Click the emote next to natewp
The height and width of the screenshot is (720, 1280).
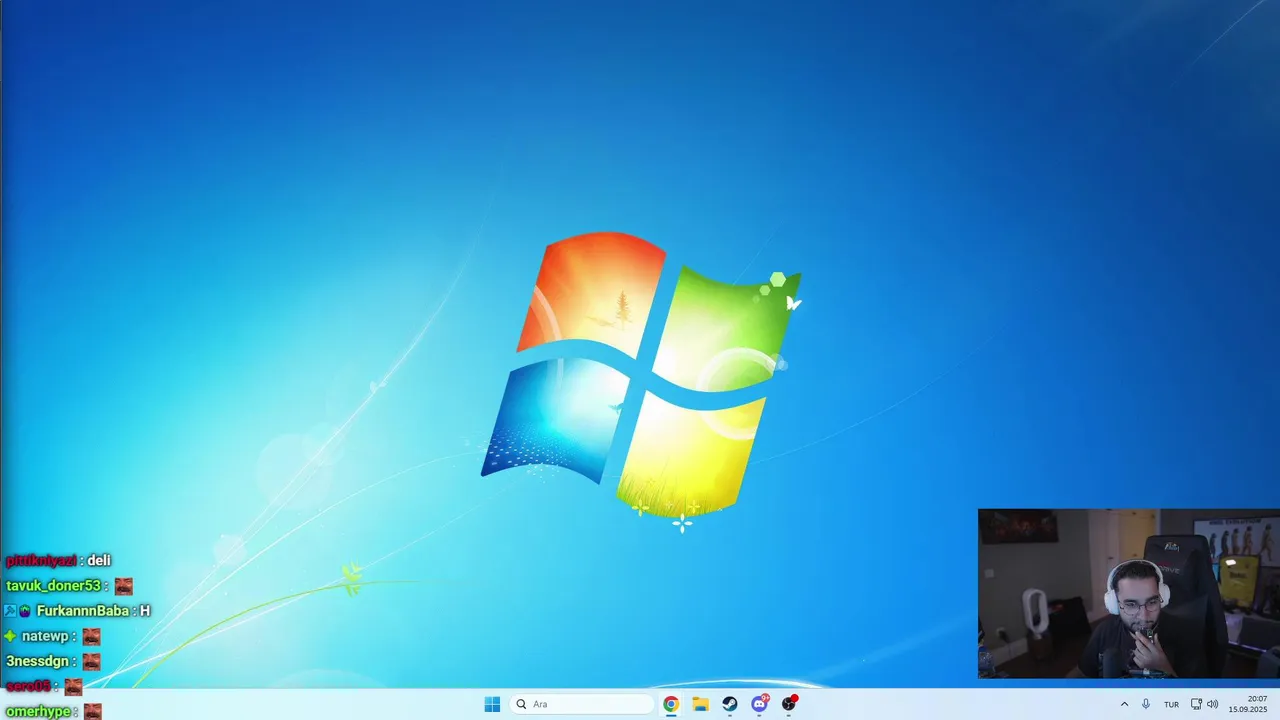click(91, 636)
